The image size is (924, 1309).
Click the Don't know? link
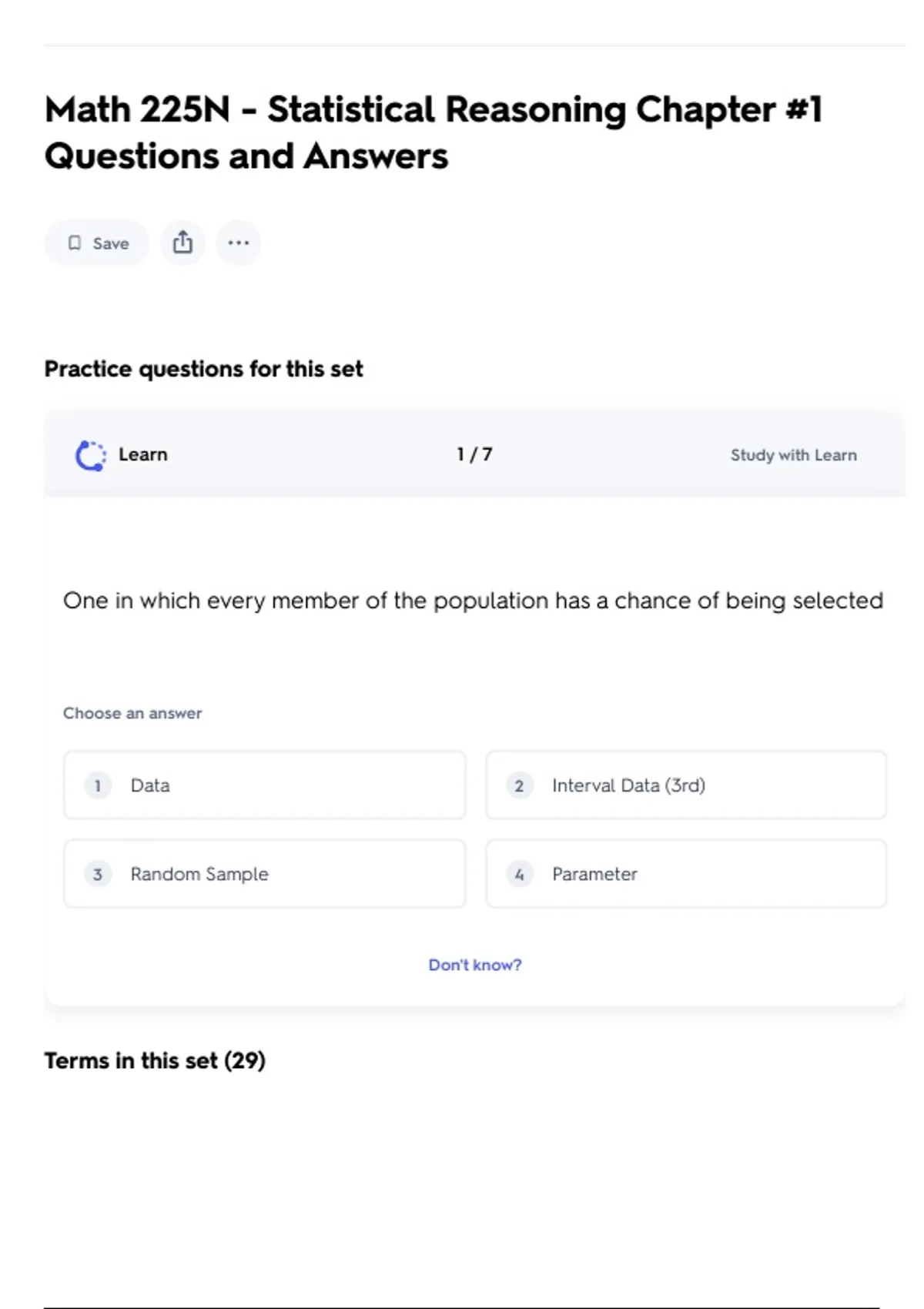(x=474, y=965)
